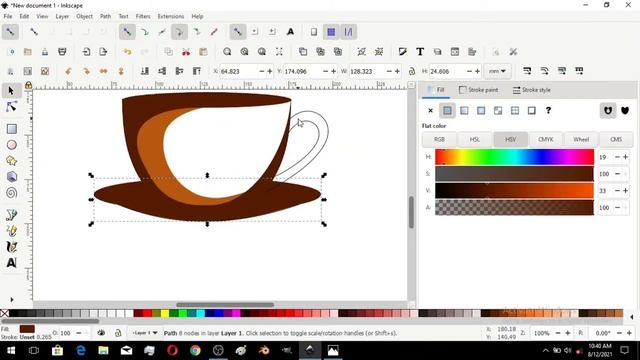Open the File menu
Screen dimensions: 640x360
(8, 16)
